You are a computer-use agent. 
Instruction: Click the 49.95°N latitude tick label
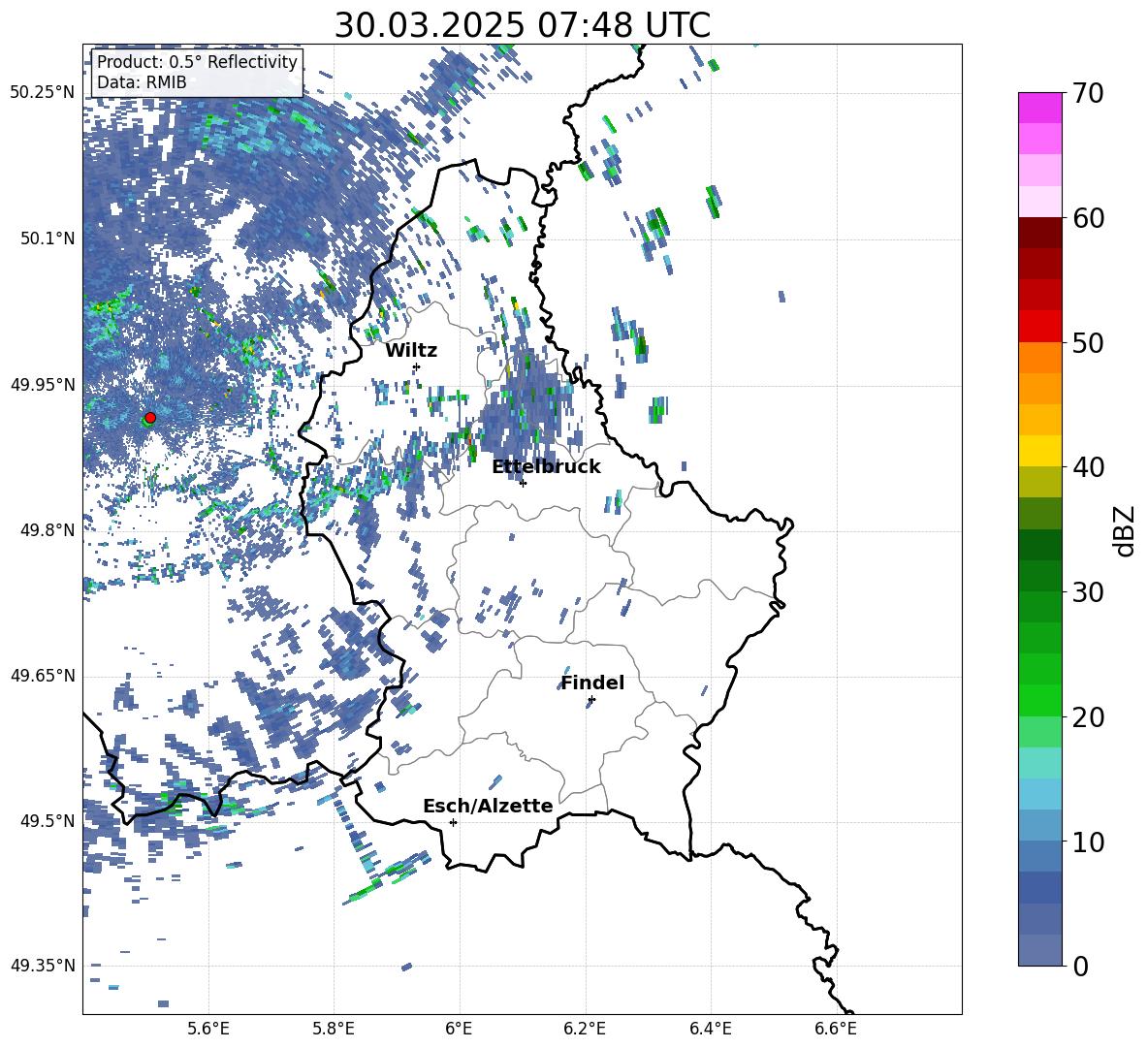(x=43, y=384)
